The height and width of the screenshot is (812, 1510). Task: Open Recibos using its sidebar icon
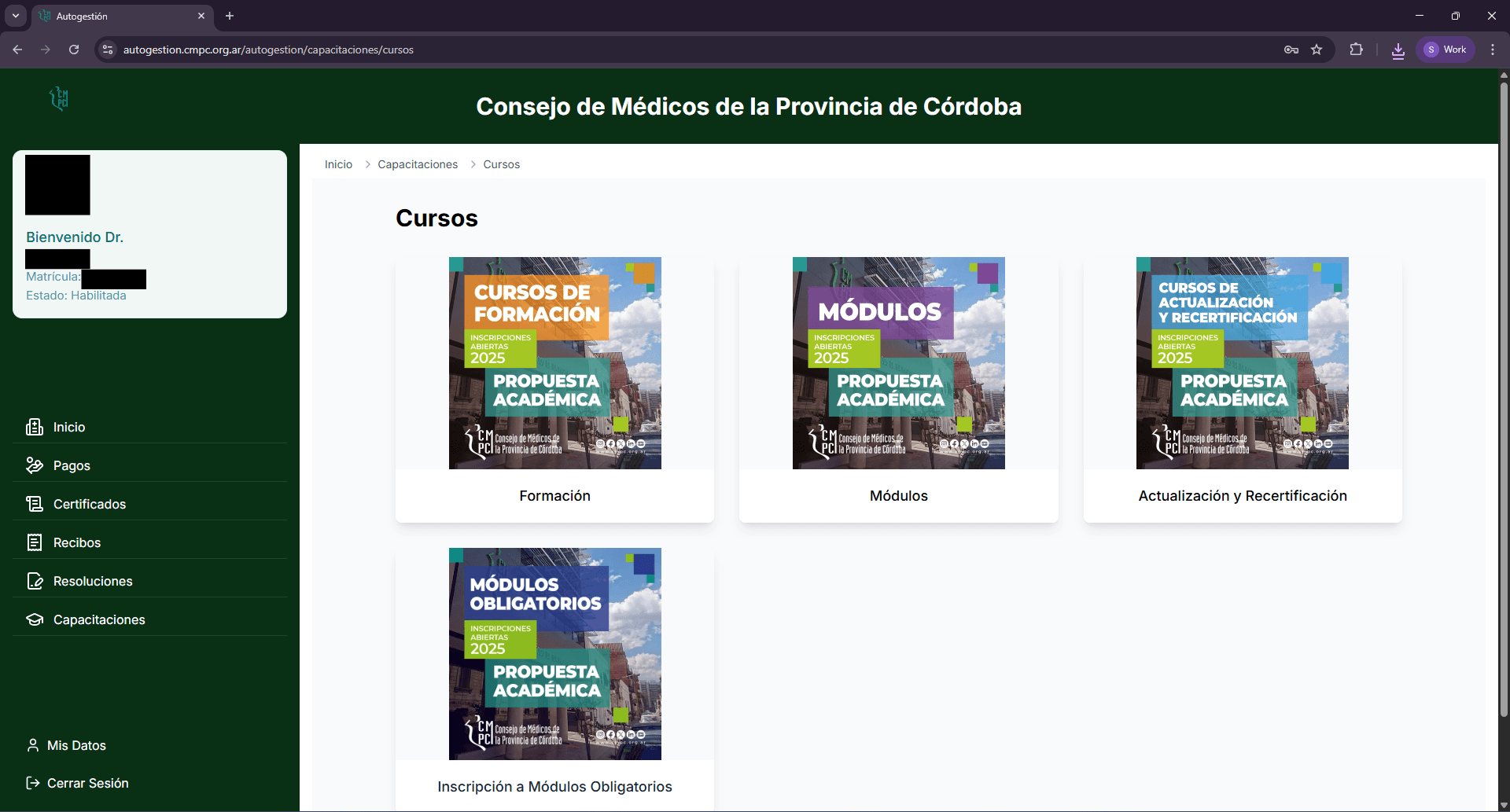tap(35, 542)
